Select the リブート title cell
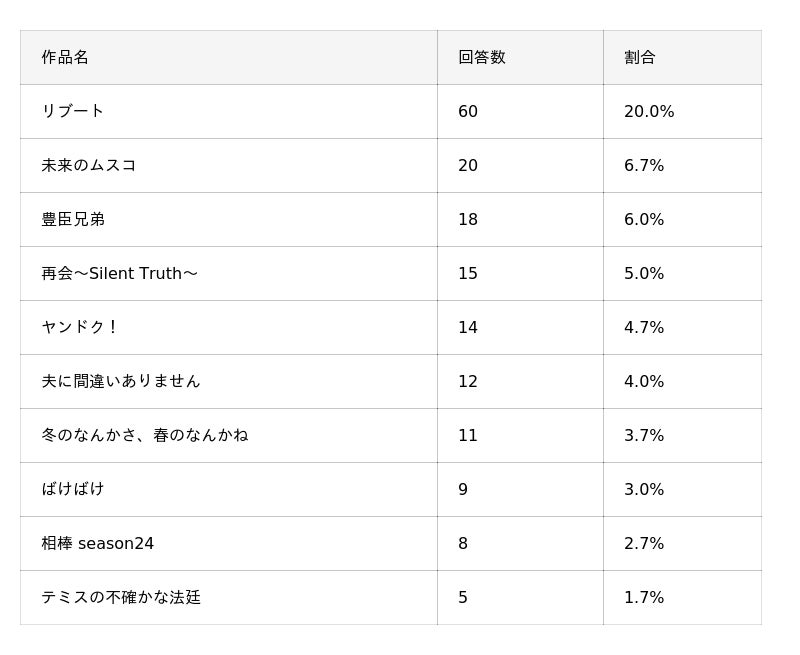This screenshot has height=655, width=800. (x=73, y=111)
